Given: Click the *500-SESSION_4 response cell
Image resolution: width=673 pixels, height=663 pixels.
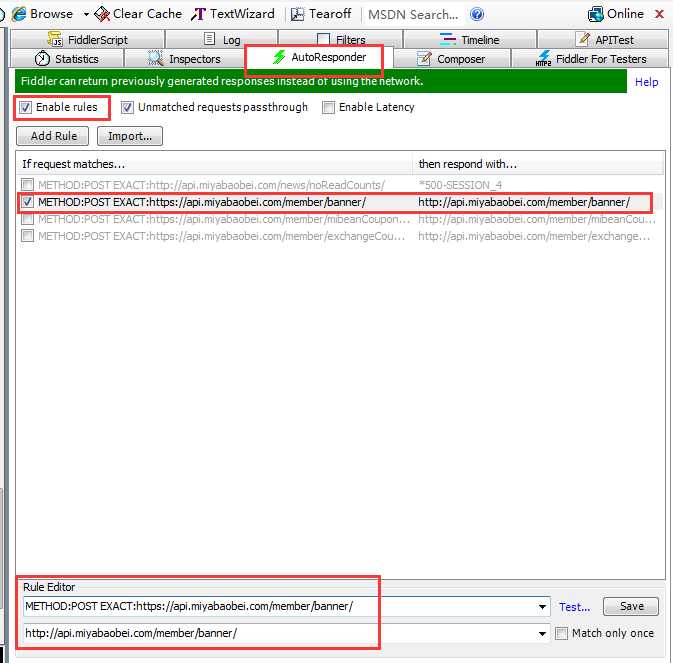Looking at the screenshot, I should pyautogui.click(x=460, y=185).
